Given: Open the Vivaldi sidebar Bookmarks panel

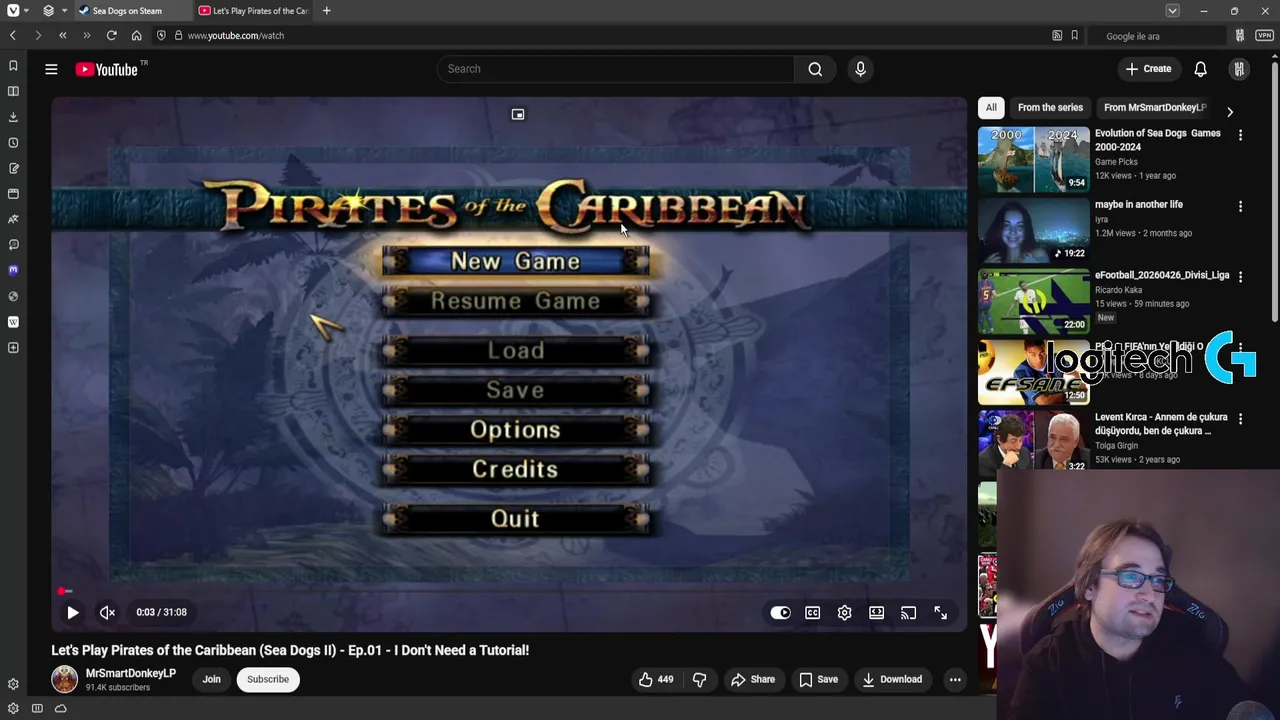Looking at the screenshot, I should tap(13, 65).
